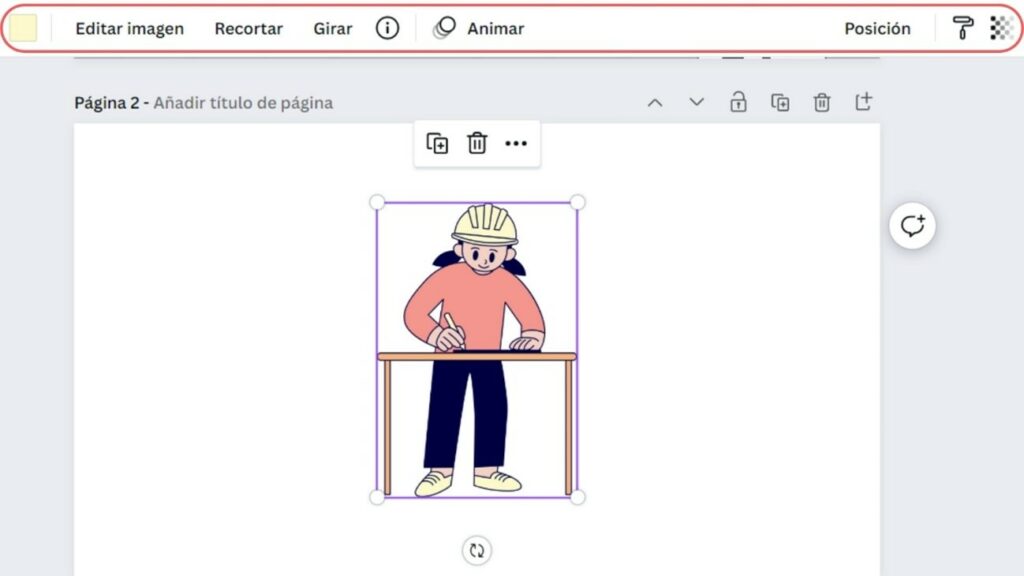Click the Añadir título de página field
1024x576 pixels.
(x=243, y=103)
